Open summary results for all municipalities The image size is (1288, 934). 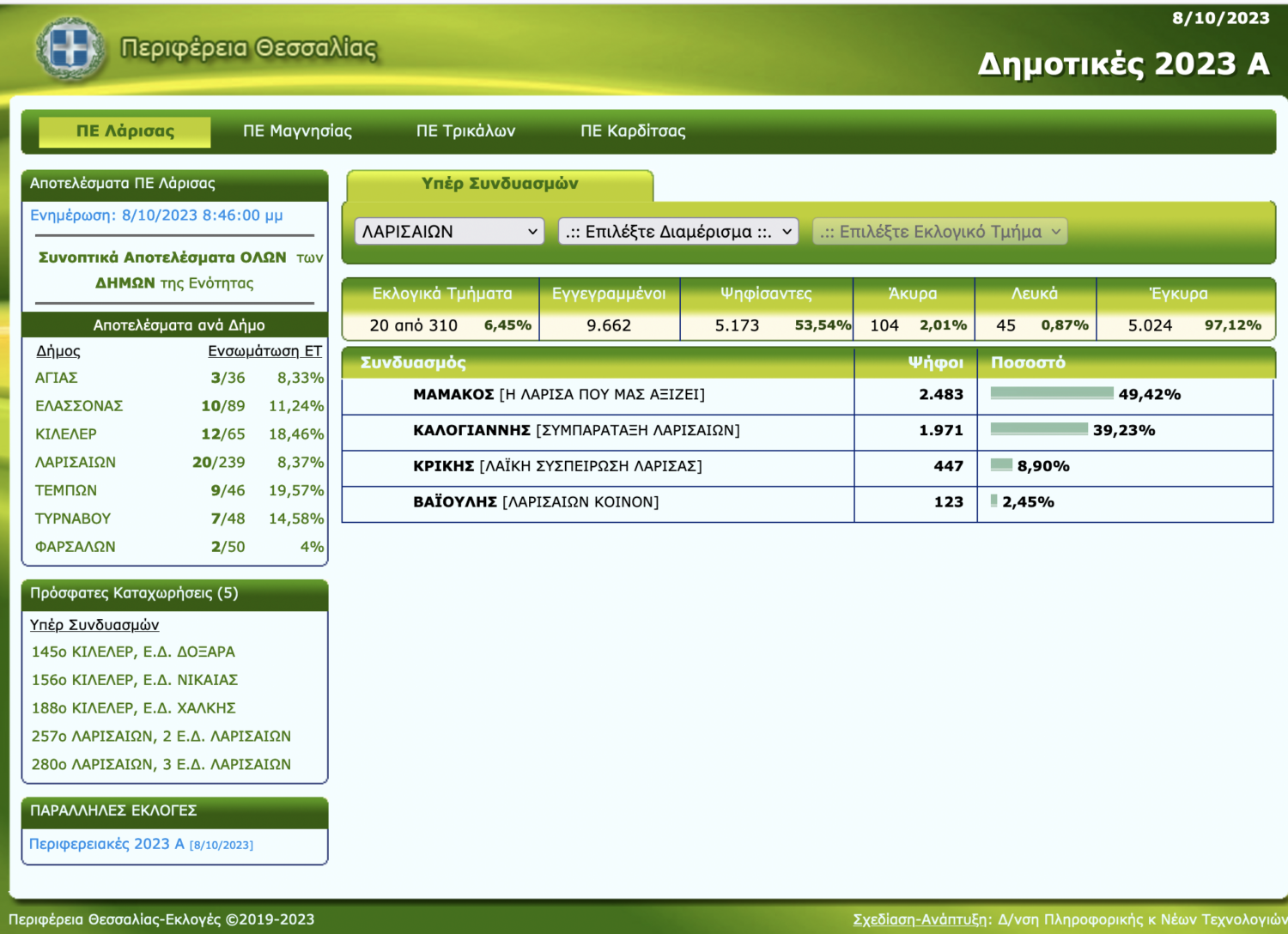point(163,258)
